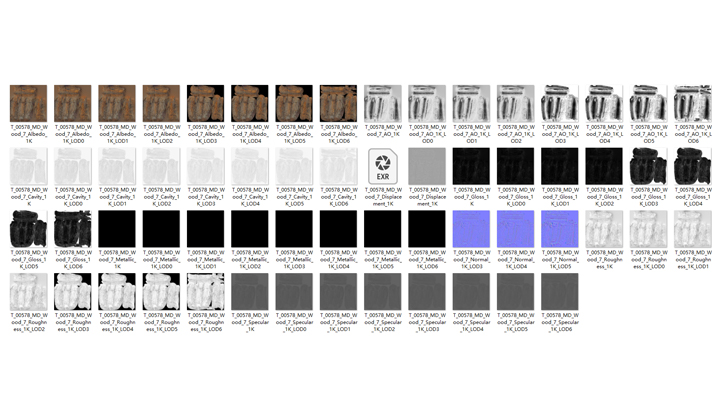Open the Normal_1K_LOD5 normal map thumbnail

(x=560, y=229)
